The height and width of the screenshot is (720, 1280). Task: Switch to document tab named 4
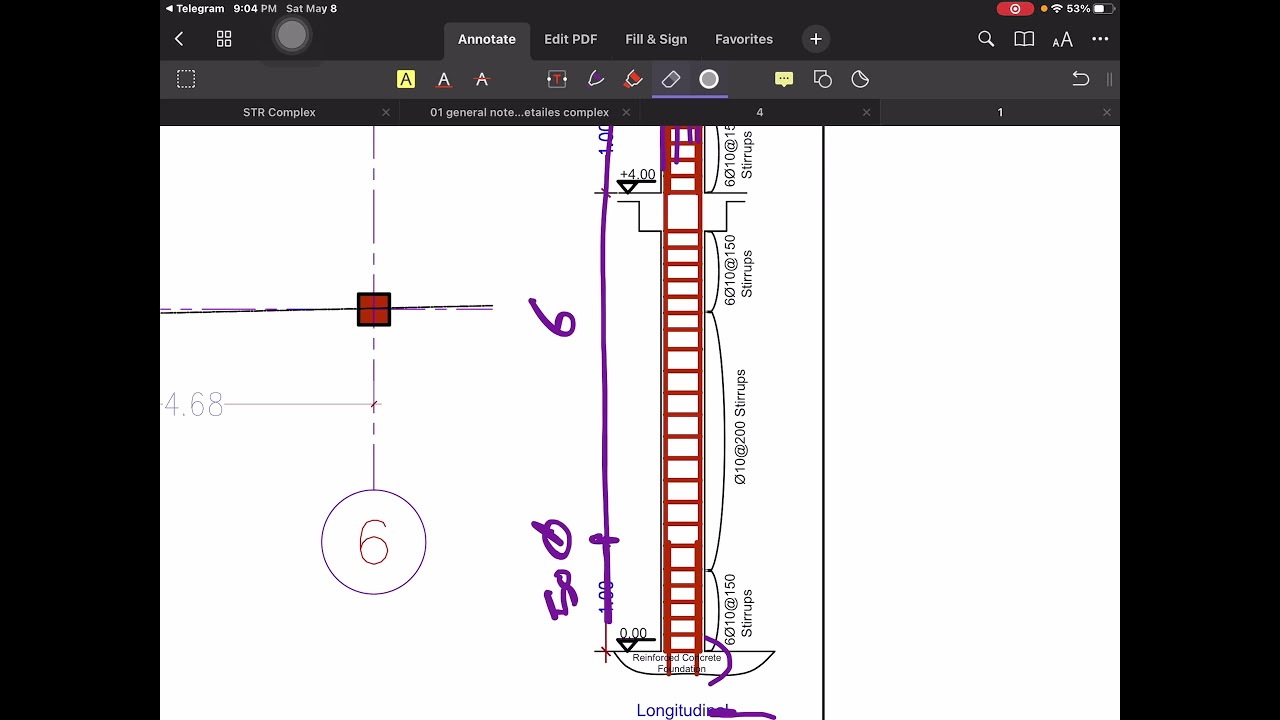[x=760, y=112]
